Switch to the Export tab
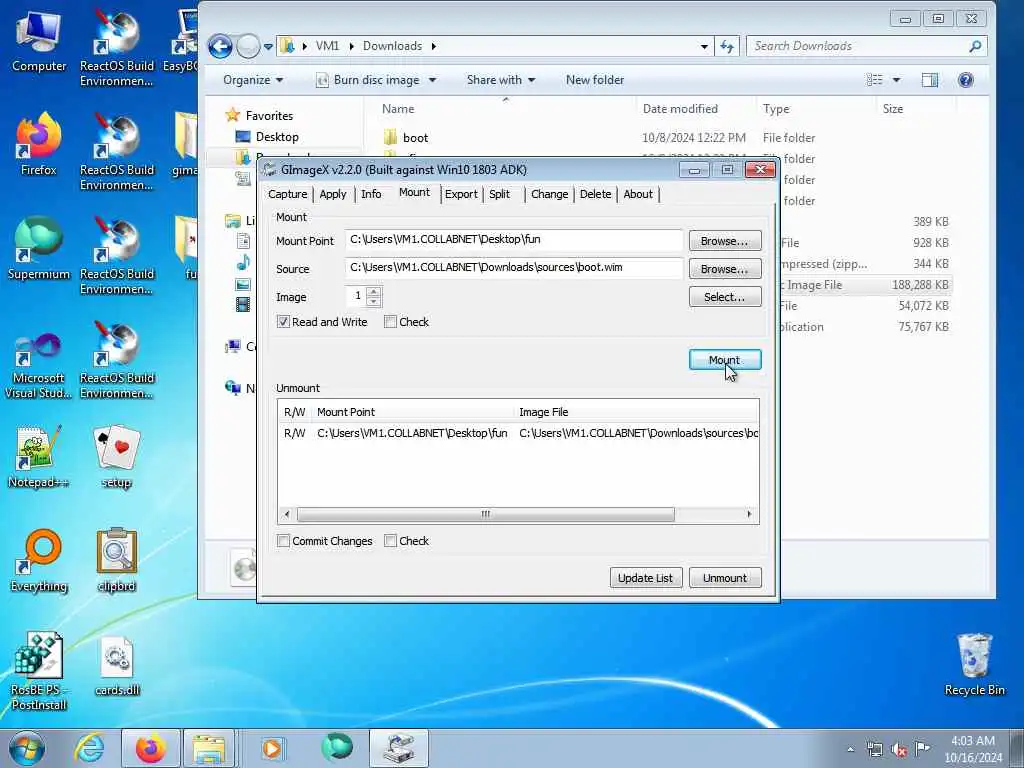The height and width of the screenshot is (768, 1024). pos(461,194)
